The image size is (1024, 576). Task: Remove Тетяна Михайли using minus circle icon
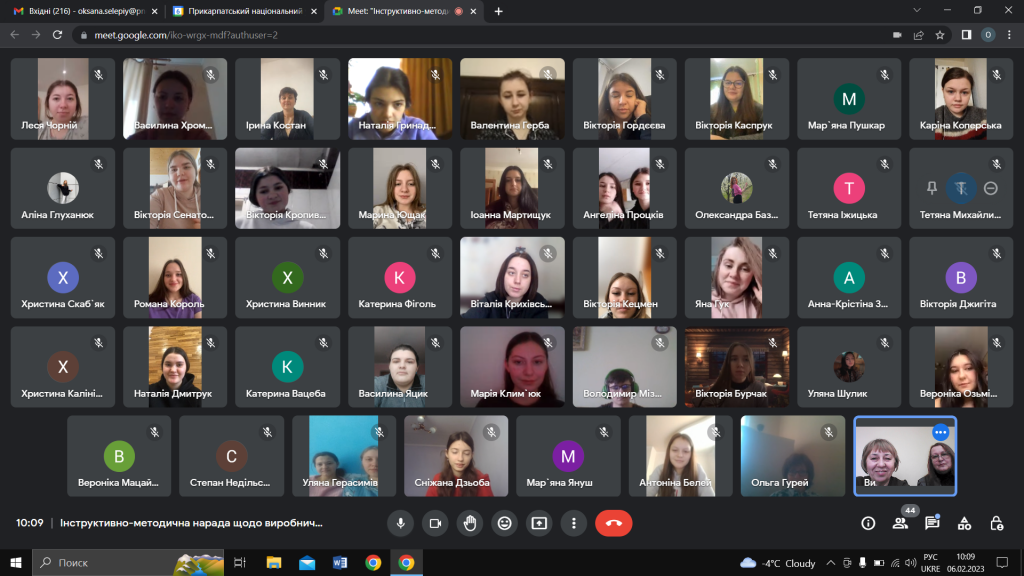pyautogui.click(x=991, y=188)
